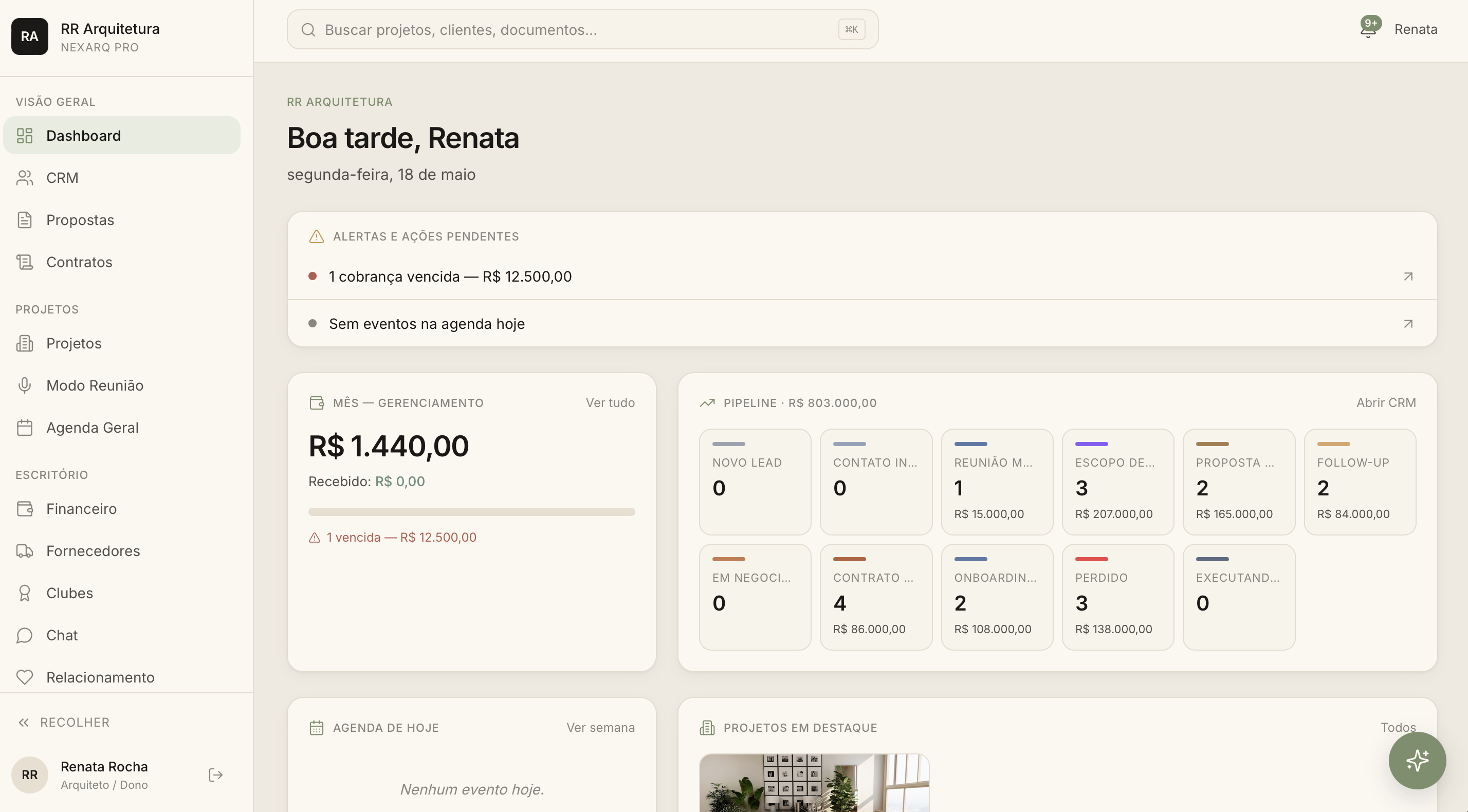Viewport: 1468px width, 812px height.
Task: Open the Contrato pipeline card R$ 86.000,00
Action: pos(876,597)
